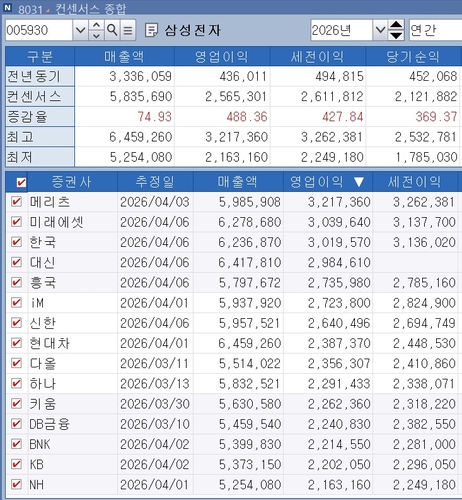Click 하나 영업이익 value 2,291,433

pyautogui.click(x=339, y=384)
